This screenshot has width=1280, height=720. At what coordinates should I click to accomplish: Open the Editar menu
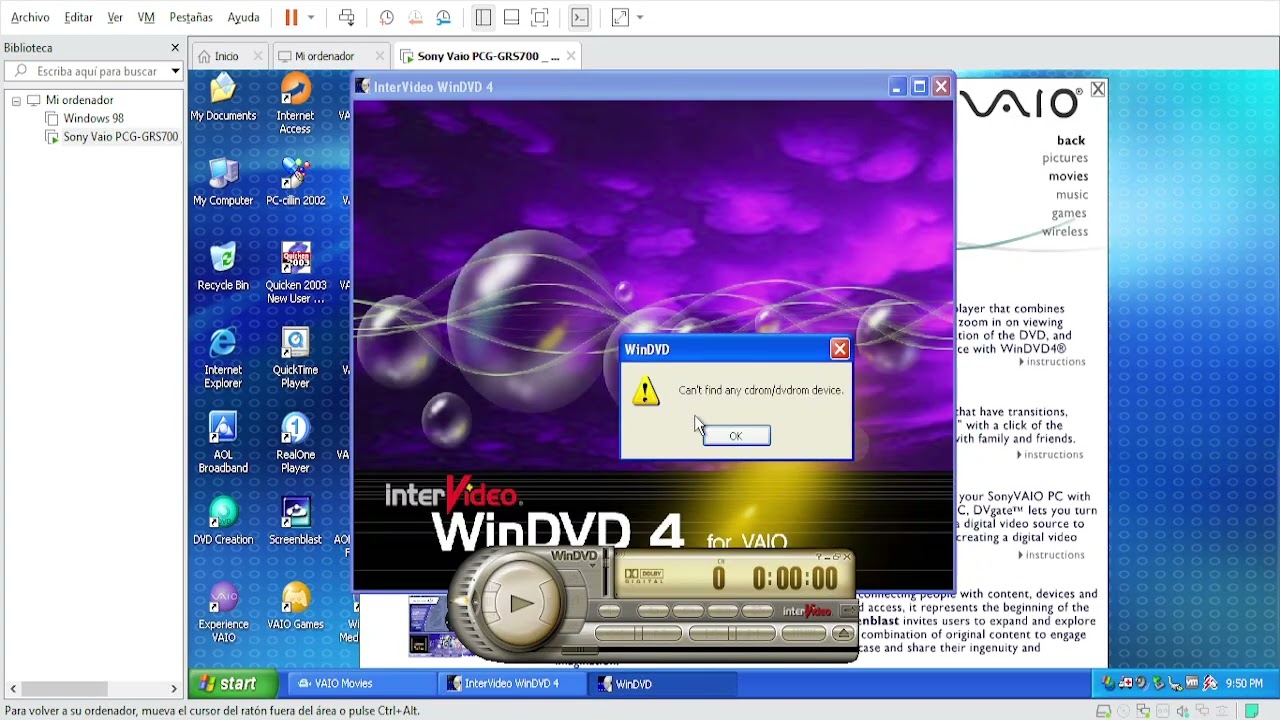tap(78, 17)
